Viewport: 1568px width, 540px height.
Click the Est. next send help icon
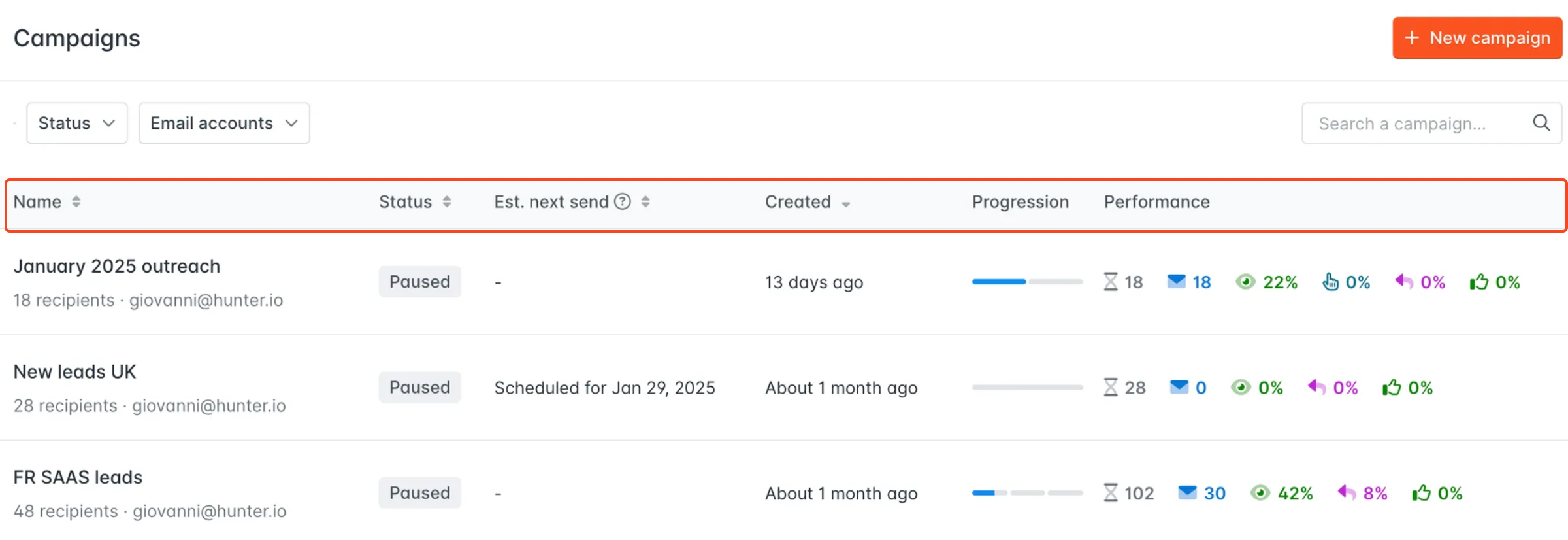coord(623,201)
